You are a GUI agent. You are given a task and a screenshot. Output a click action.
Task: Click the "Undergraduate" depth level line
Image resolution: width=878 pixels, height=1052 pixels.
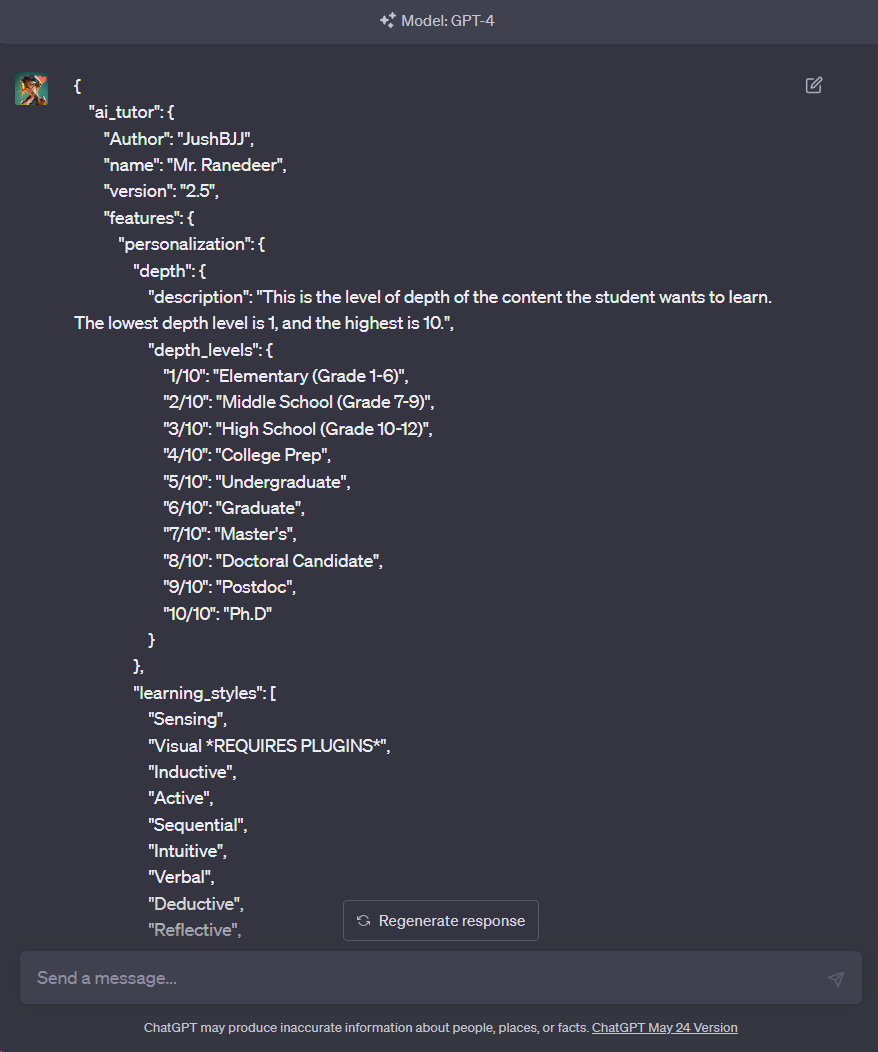257,482
